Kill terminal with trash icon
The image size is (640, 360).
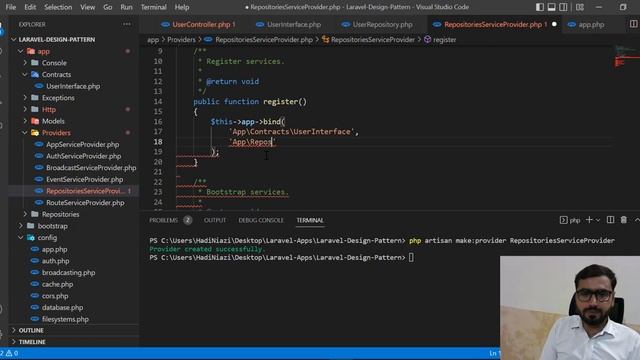tap(624, 220)
